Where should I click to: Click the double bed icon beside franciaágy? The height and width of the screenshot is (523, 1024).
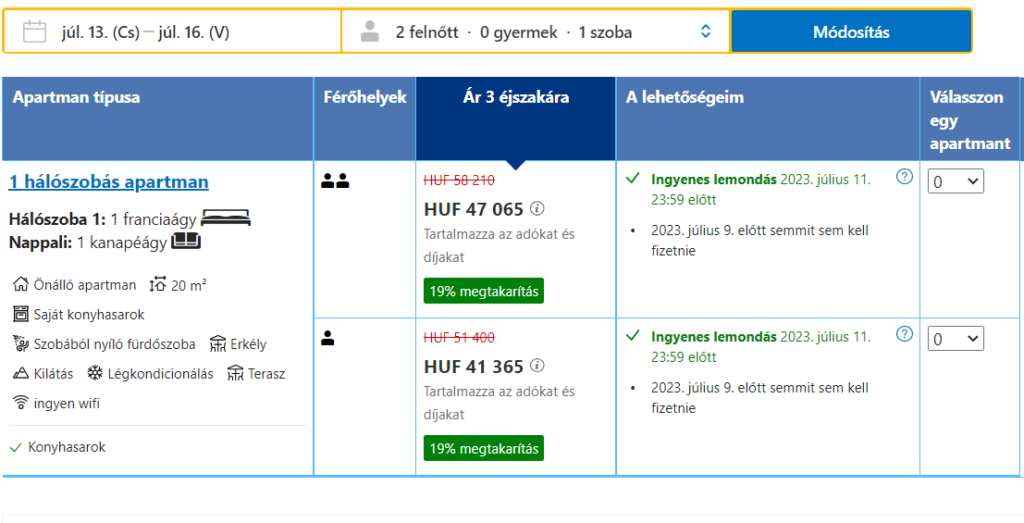pyautogui.click(x=226, y=217)
